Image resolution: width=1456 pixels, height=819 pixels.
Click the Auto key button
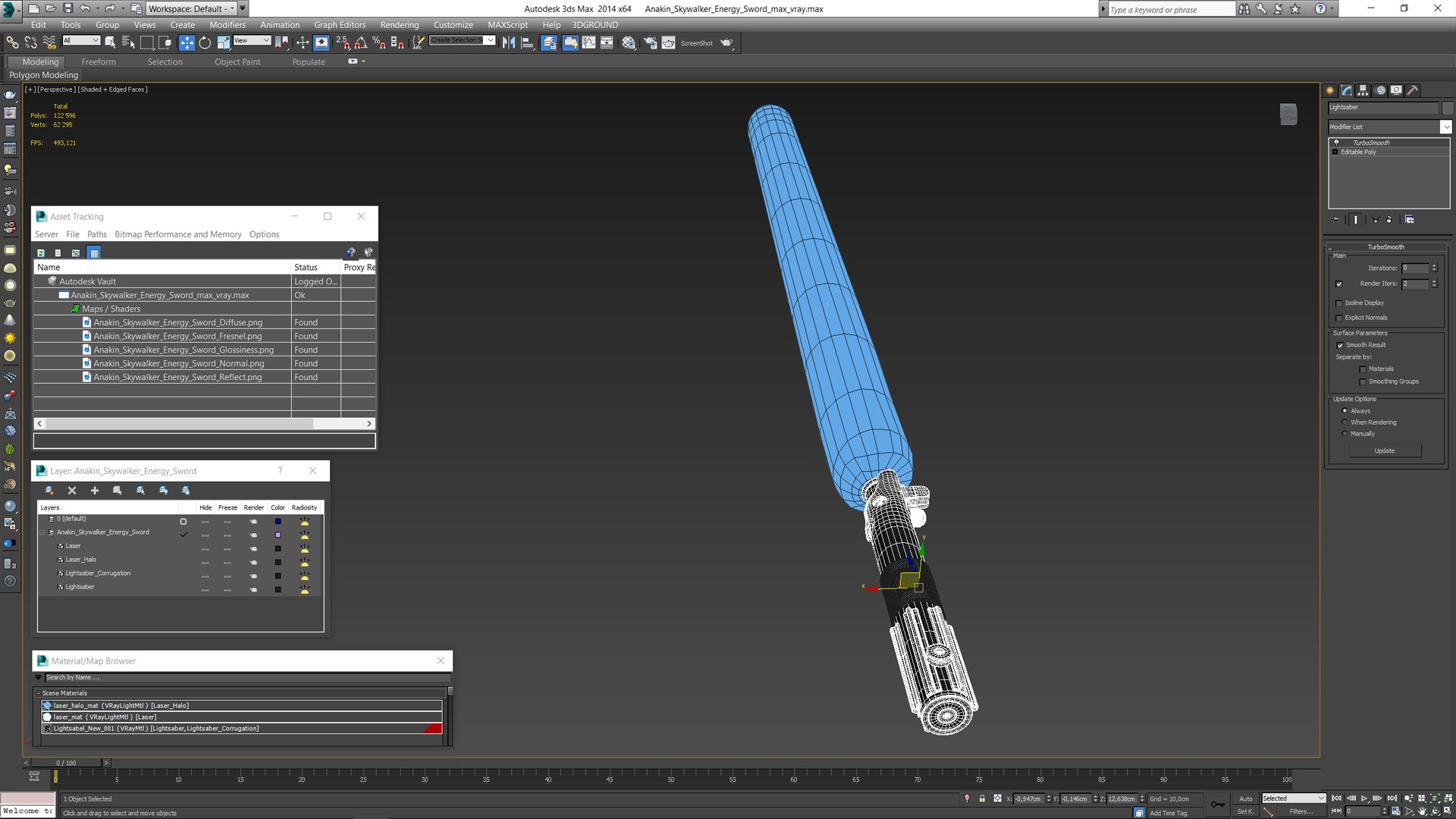[x=1245, y=799]
